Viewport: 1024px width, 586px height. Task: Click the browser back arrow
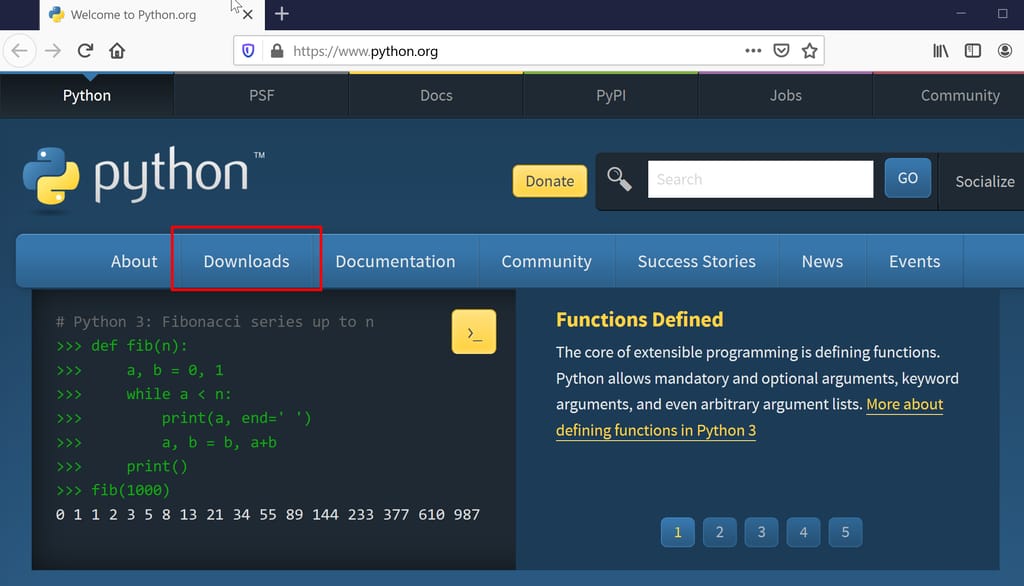[20, 50]
